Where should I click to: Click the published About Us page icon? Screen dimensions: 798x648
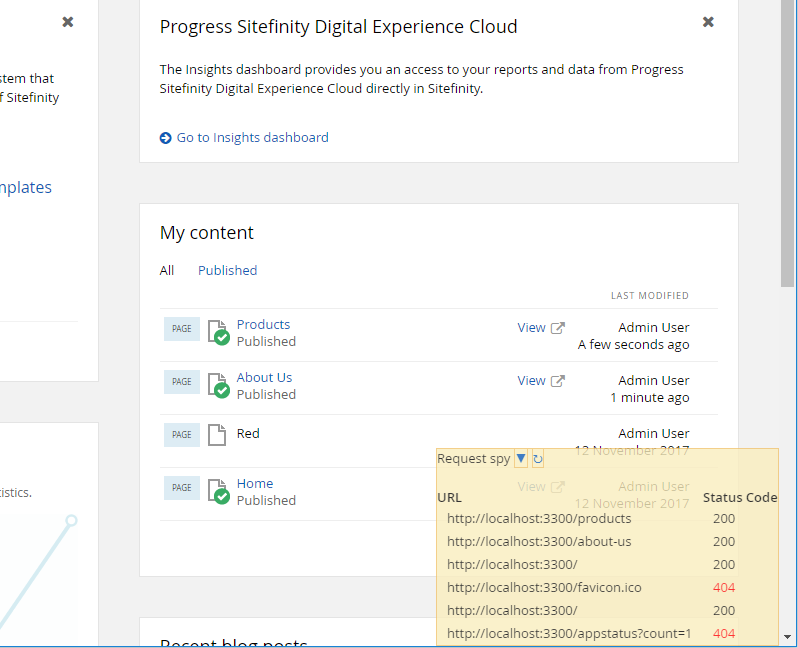pos(218,385)
